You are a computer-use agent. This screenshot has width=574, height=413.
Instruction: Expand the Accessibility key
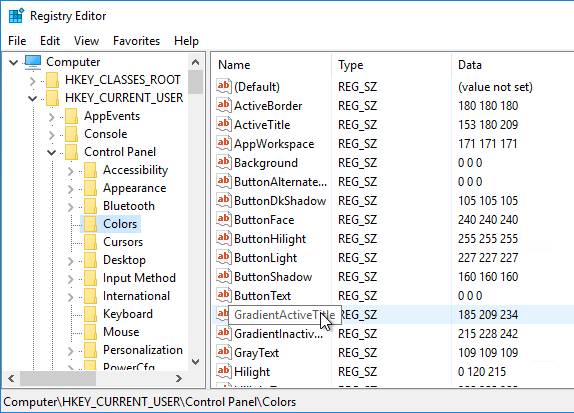click(71, 171)
